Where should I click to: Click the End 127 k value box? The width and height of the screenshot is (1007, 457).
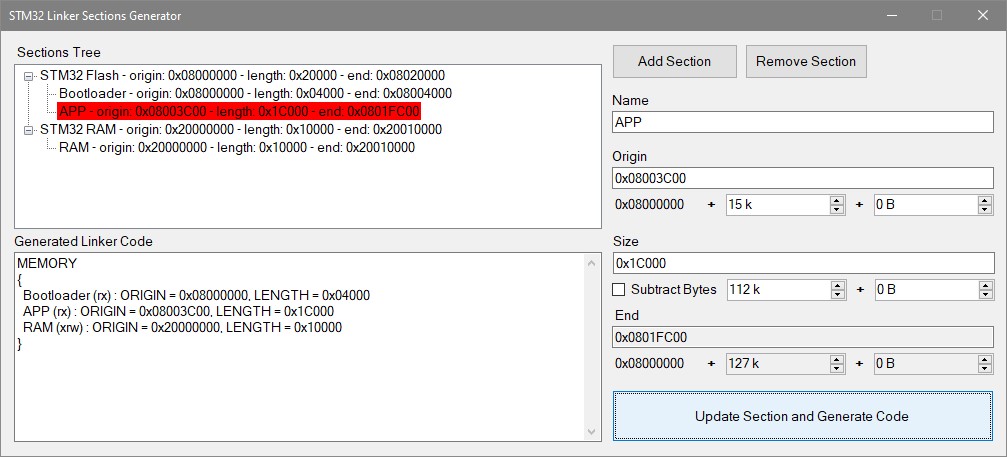pyautogui.click(x=778, y=364)
